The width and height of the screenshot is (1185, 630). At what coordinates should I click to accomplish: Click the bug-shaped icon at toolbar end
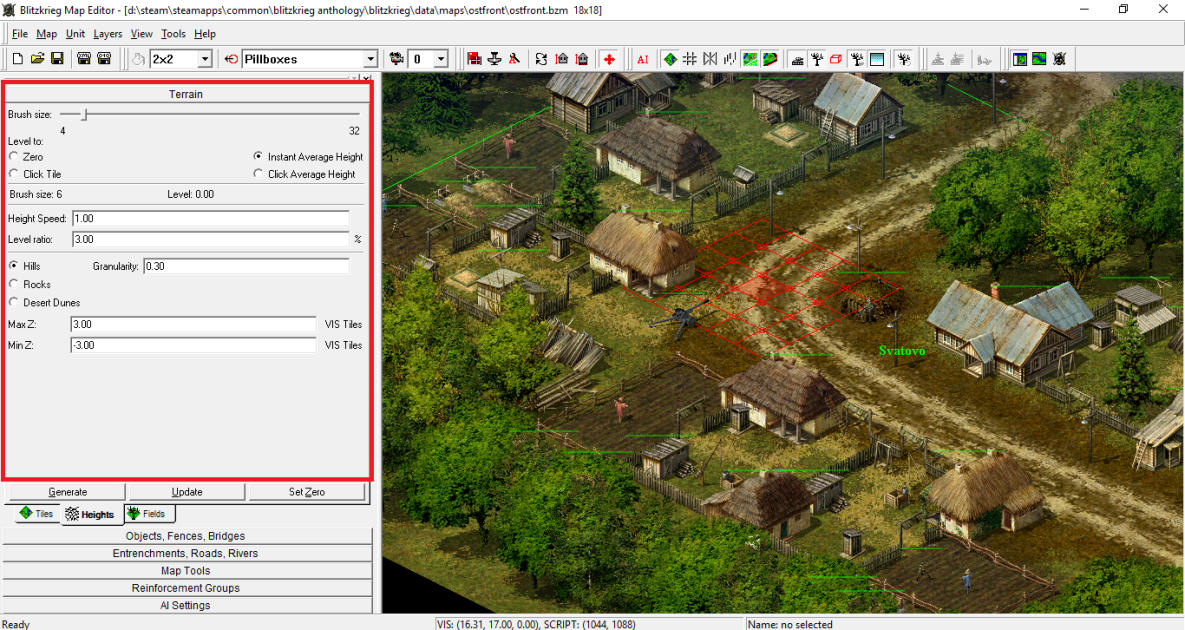pos(1059,59)
